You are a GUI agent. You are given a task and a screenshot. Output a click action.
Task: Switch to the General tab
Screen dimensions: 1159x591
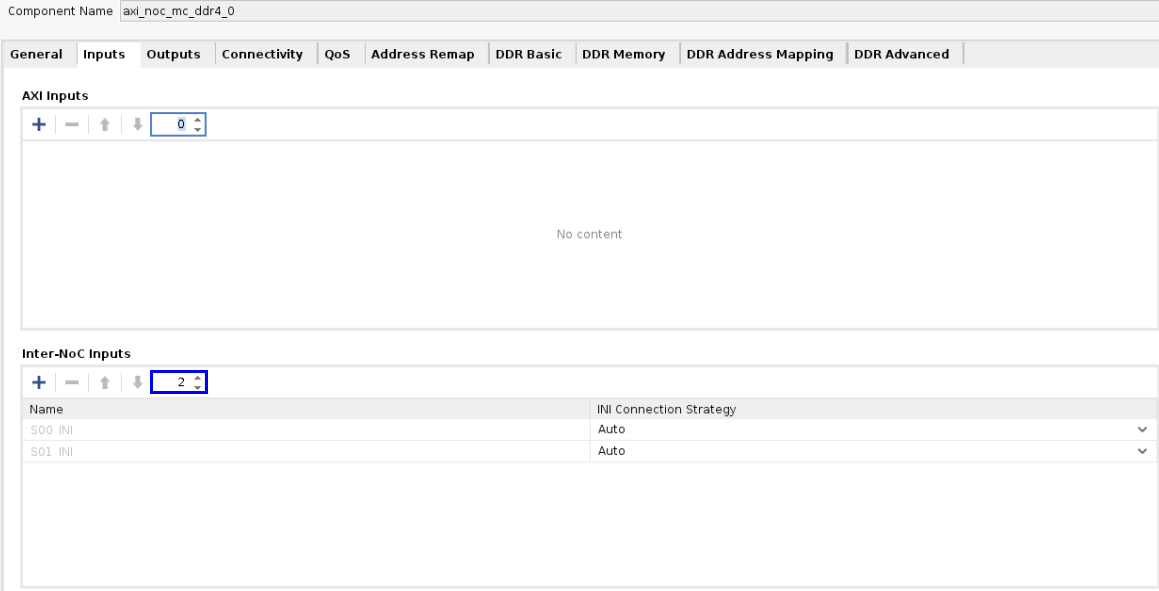click(36, 54)
